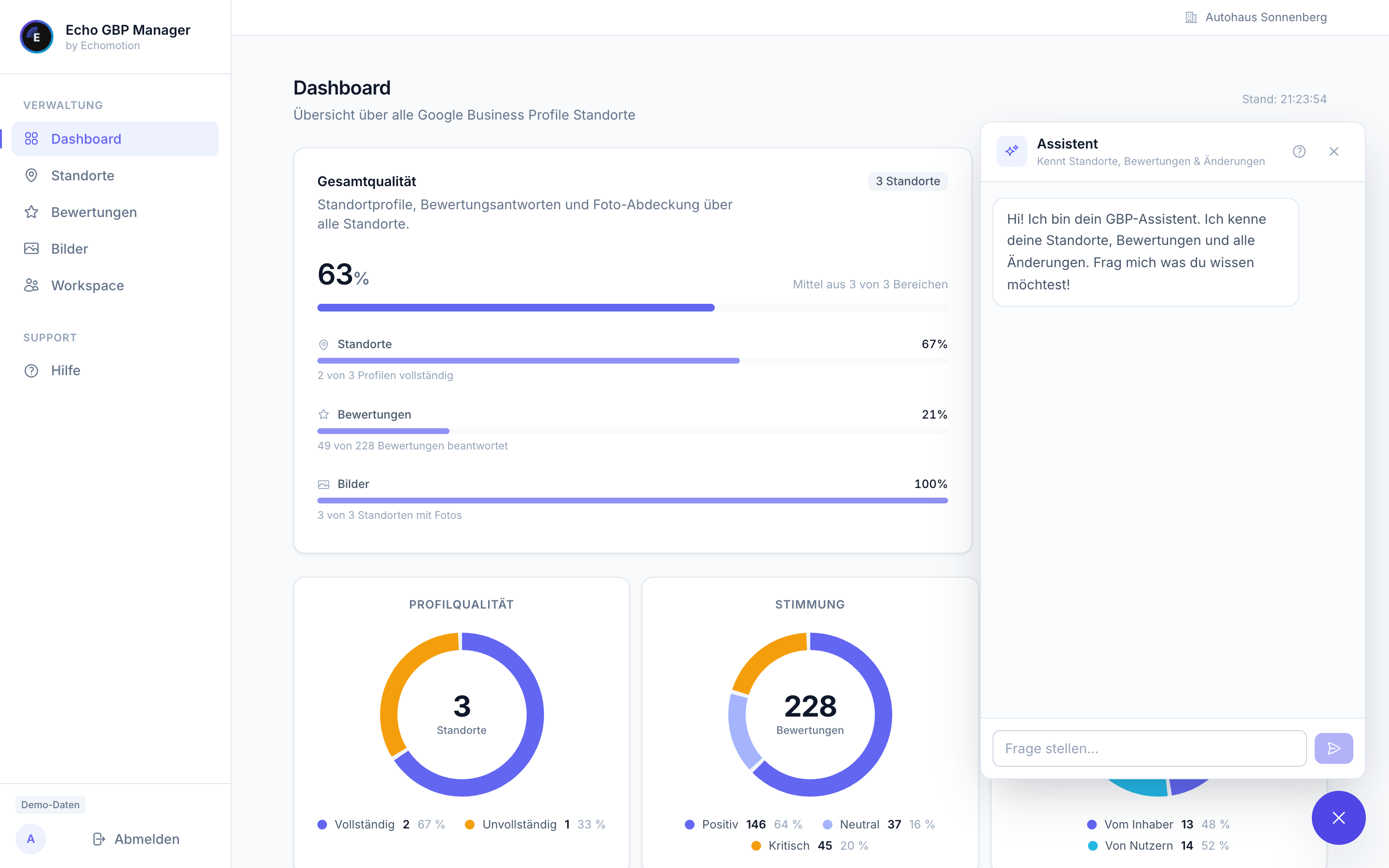Send the question with paper plane button

pyautogui.click(x=1334, y=748)
